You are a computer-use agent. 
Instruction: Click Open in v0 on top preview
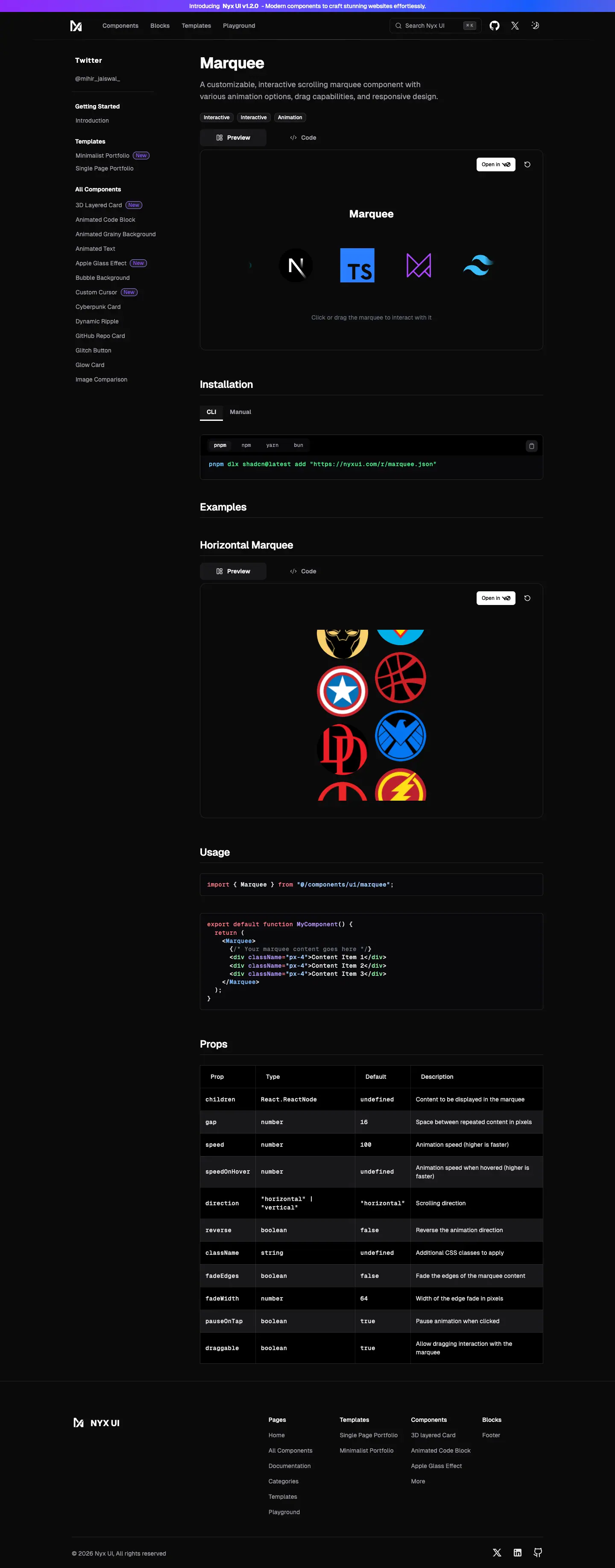click(496, 164)
